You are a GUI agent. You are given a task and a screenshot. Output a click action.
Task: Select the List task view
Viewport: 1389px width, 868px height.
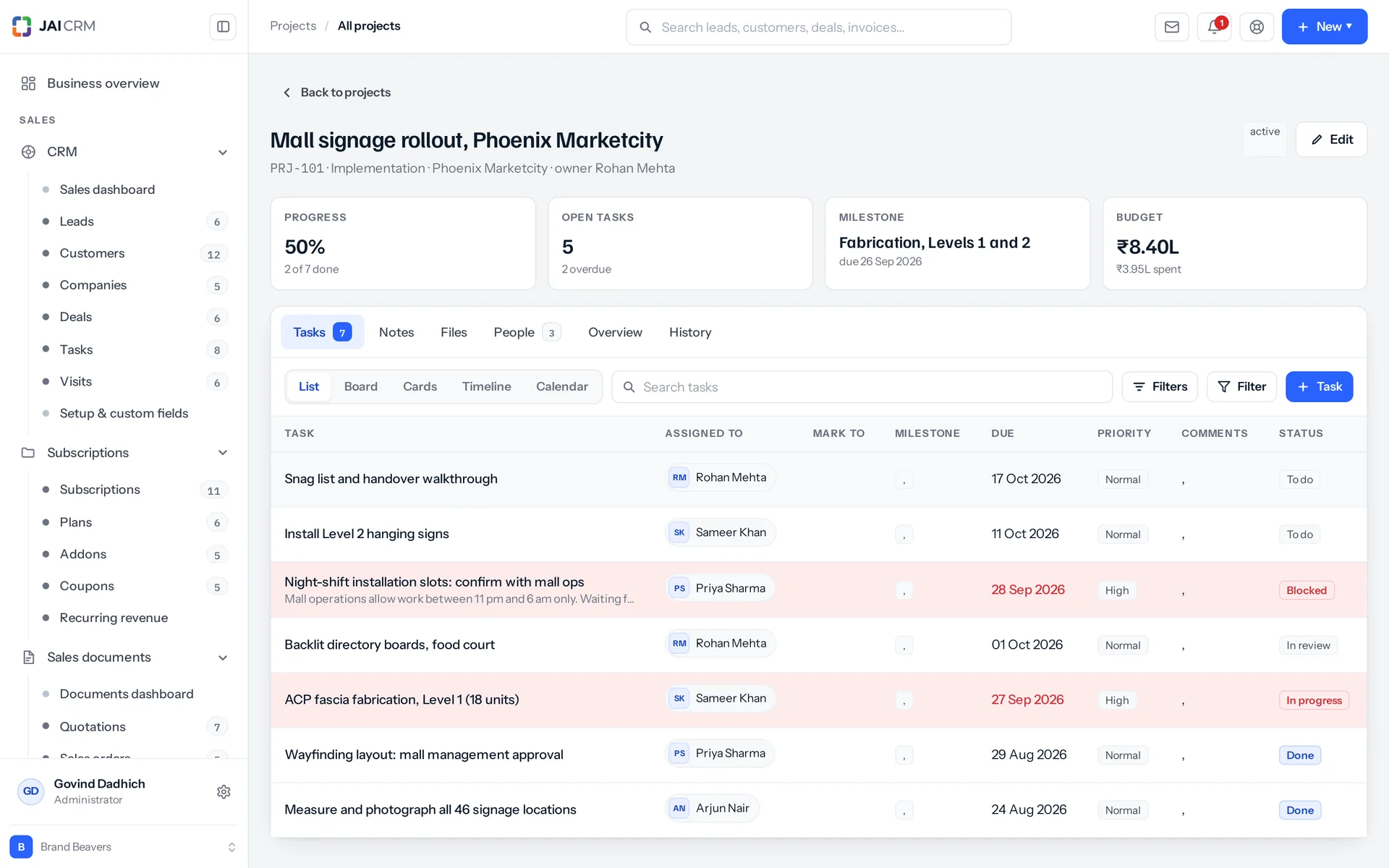pos(309,387)
